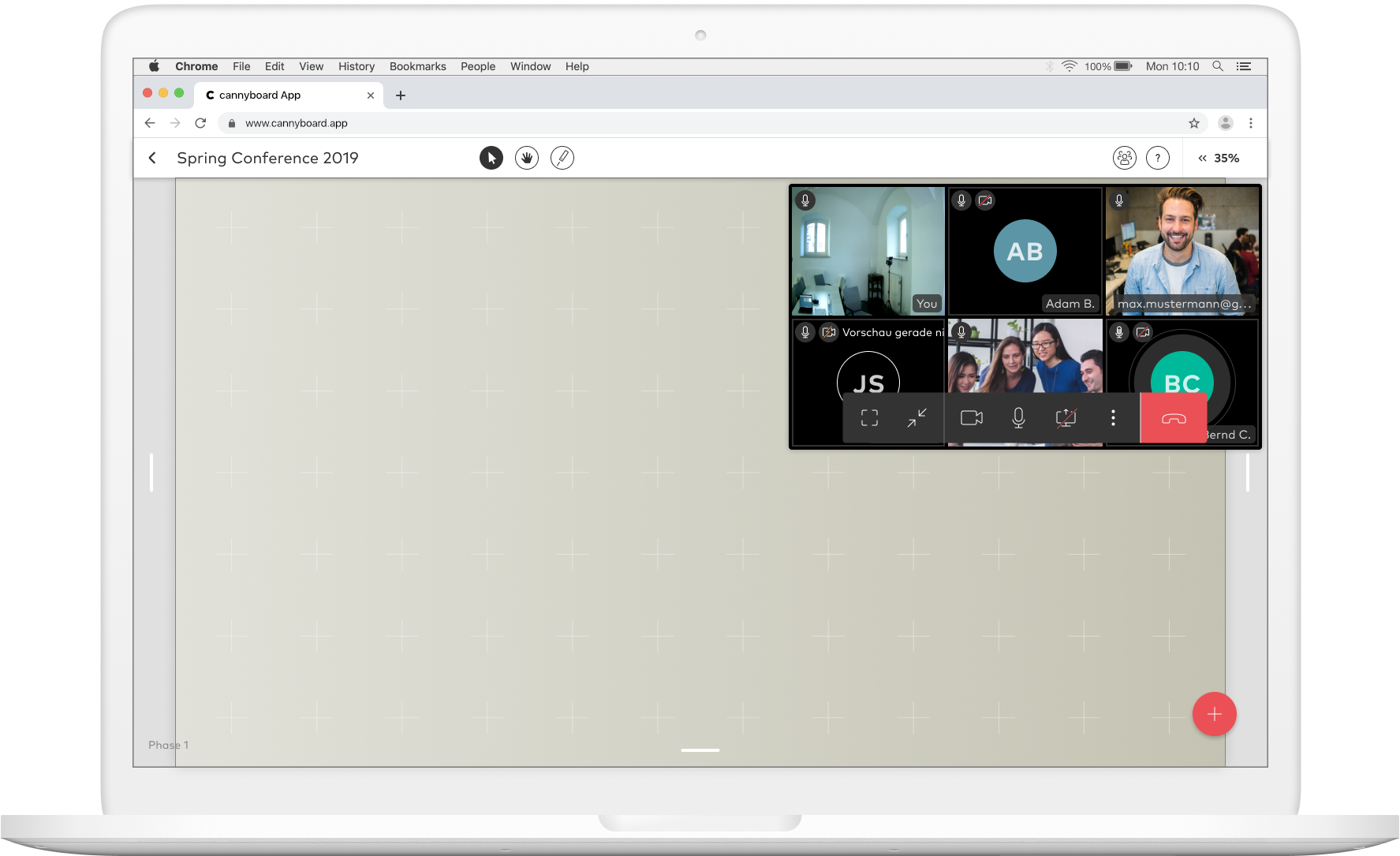Minimize the video call panel
The height and width of the screenshot is (856, 1400).
(x=917, y=418)
